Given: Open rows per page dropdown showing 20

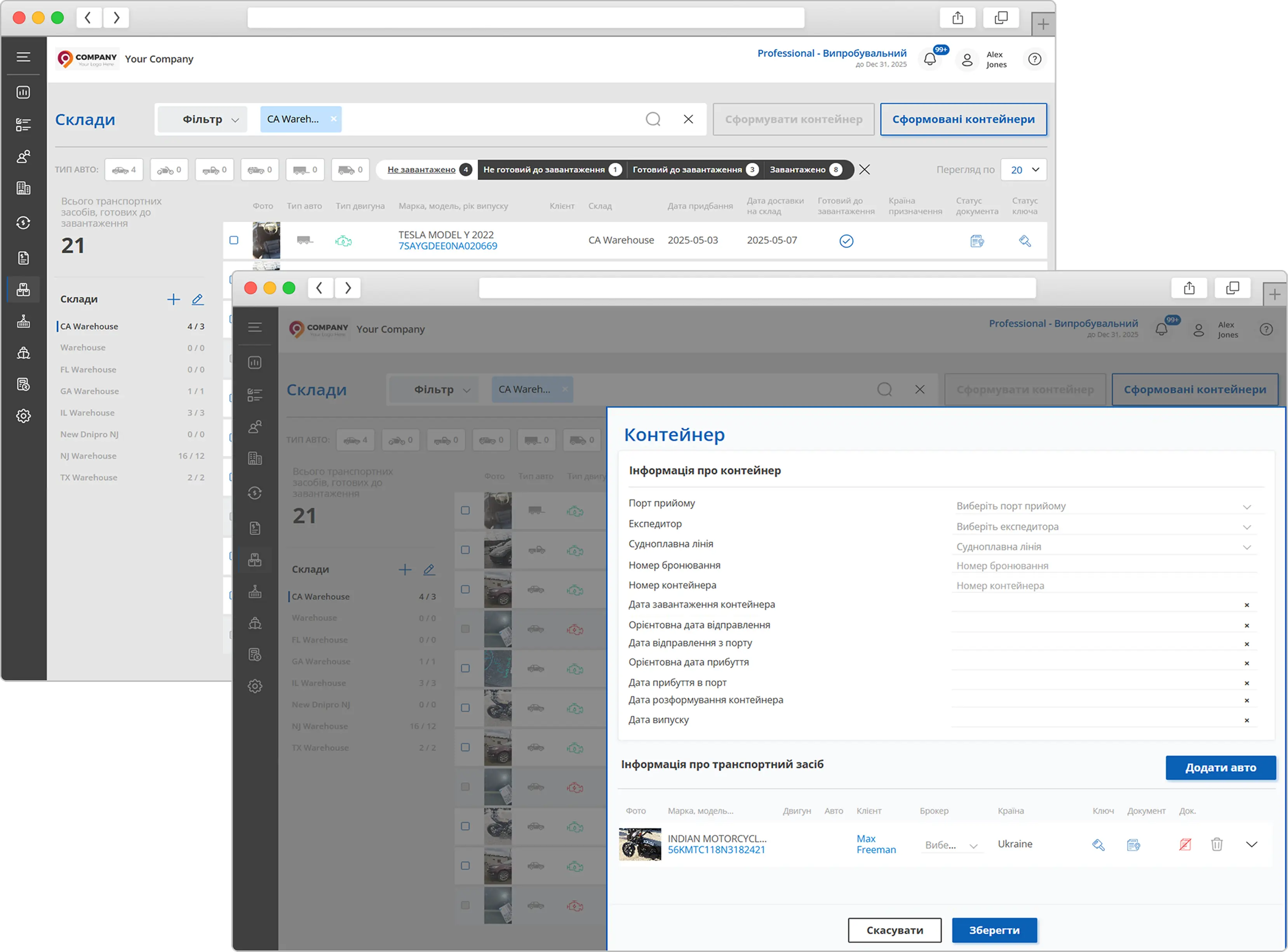Looking at the screenshot, I should tap(1024, 169).
